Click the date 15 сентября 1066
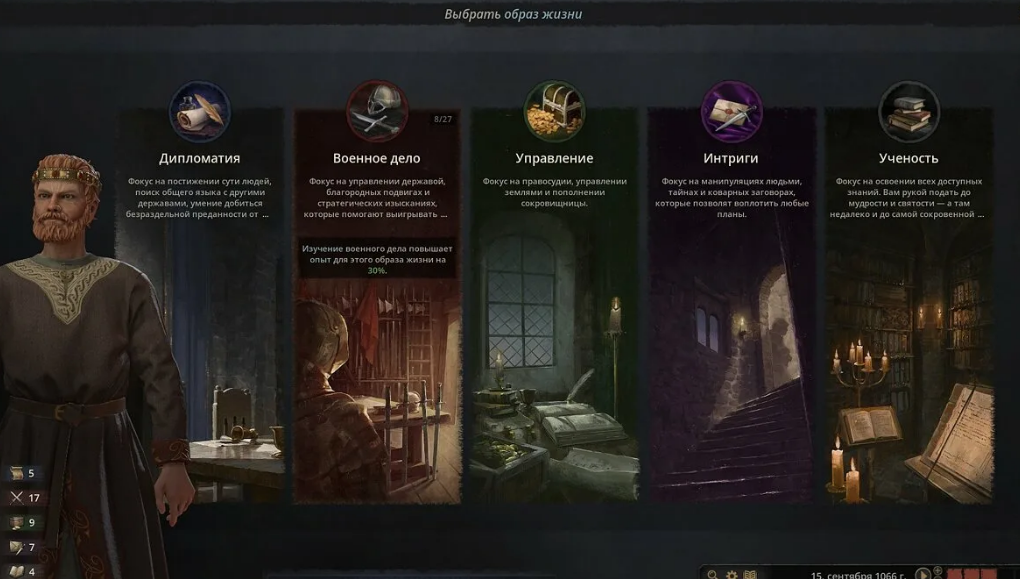This screenshot has height=579, width=1020. click(x=858, y=575)
